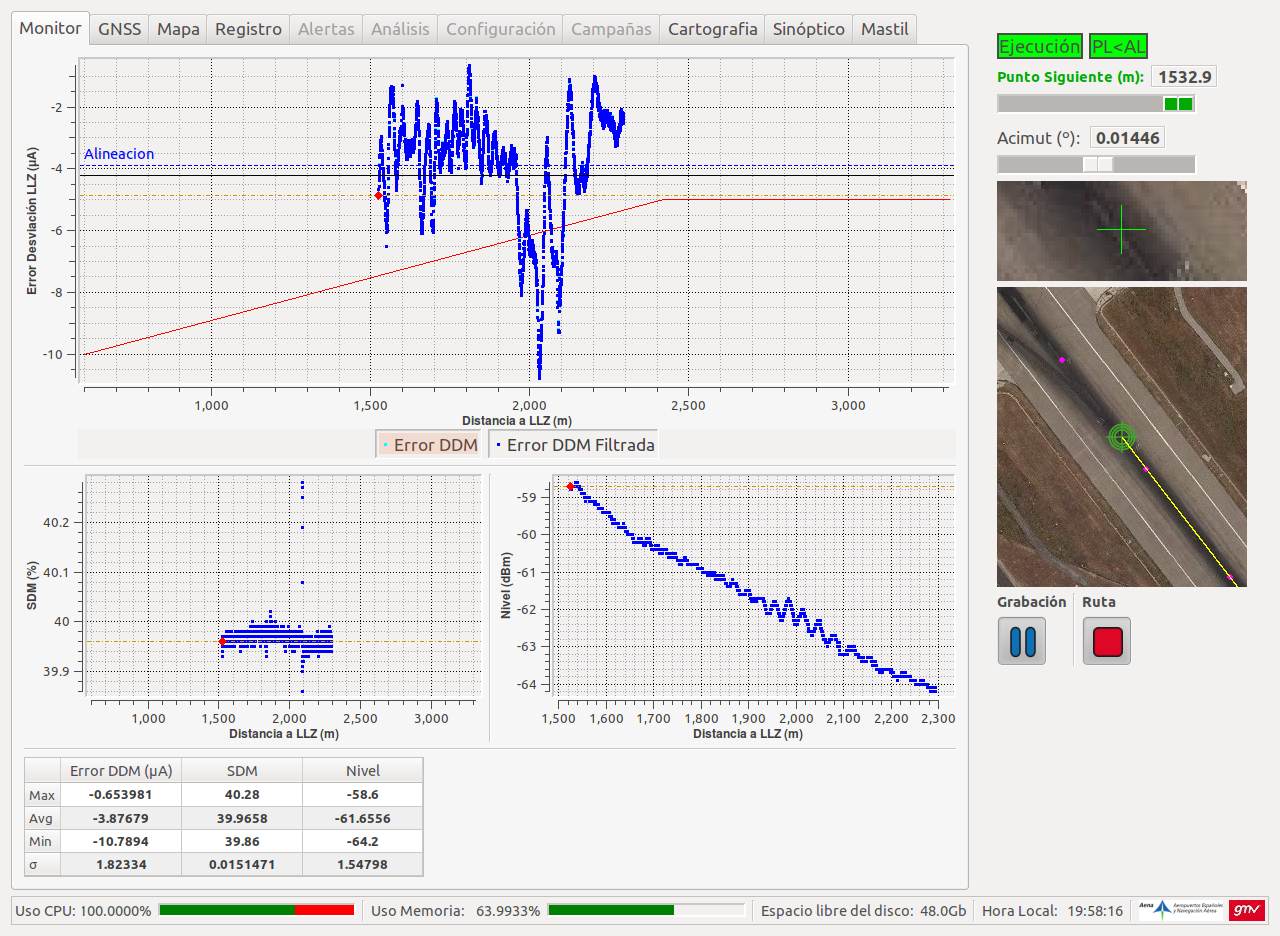Click the Min row header

(43, 841)
